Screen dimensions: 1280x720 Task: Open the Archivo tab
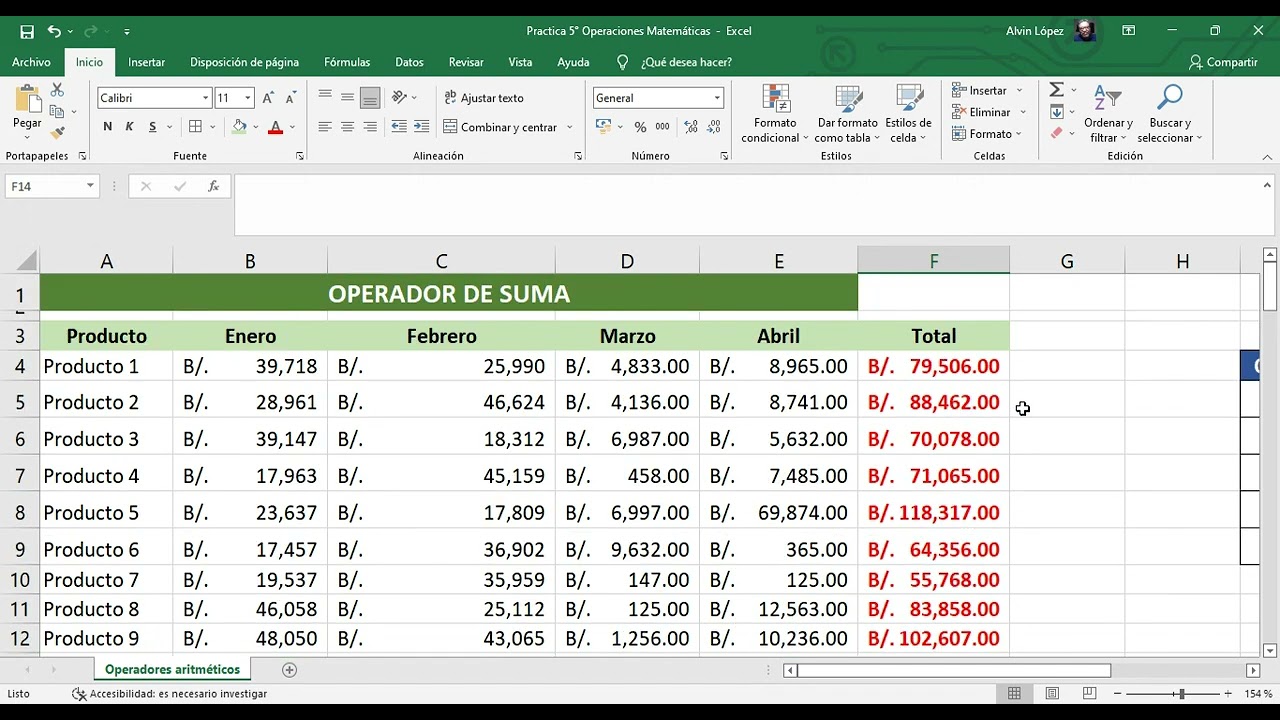coord(31,62)
